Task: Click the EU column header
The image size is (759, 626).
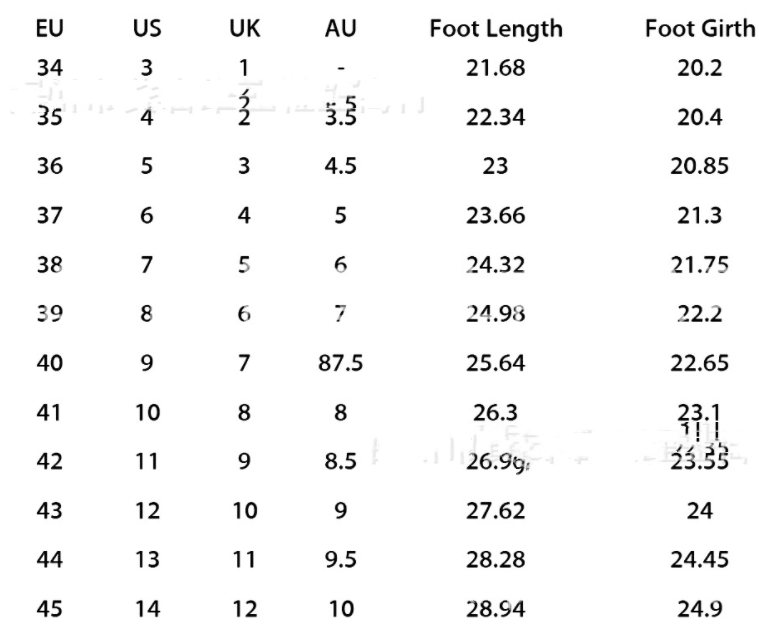Action: coord(49,29)
